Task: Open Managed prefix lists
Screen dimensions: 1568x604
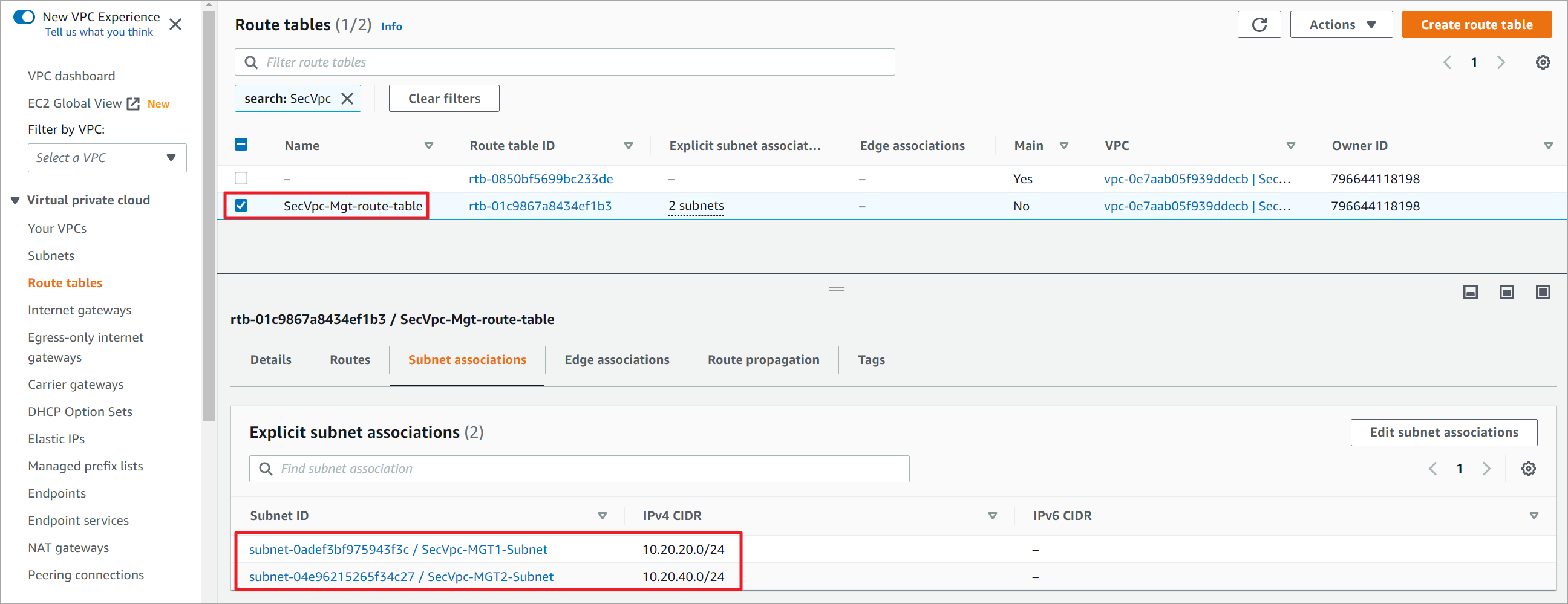Action: coord(85,466)
